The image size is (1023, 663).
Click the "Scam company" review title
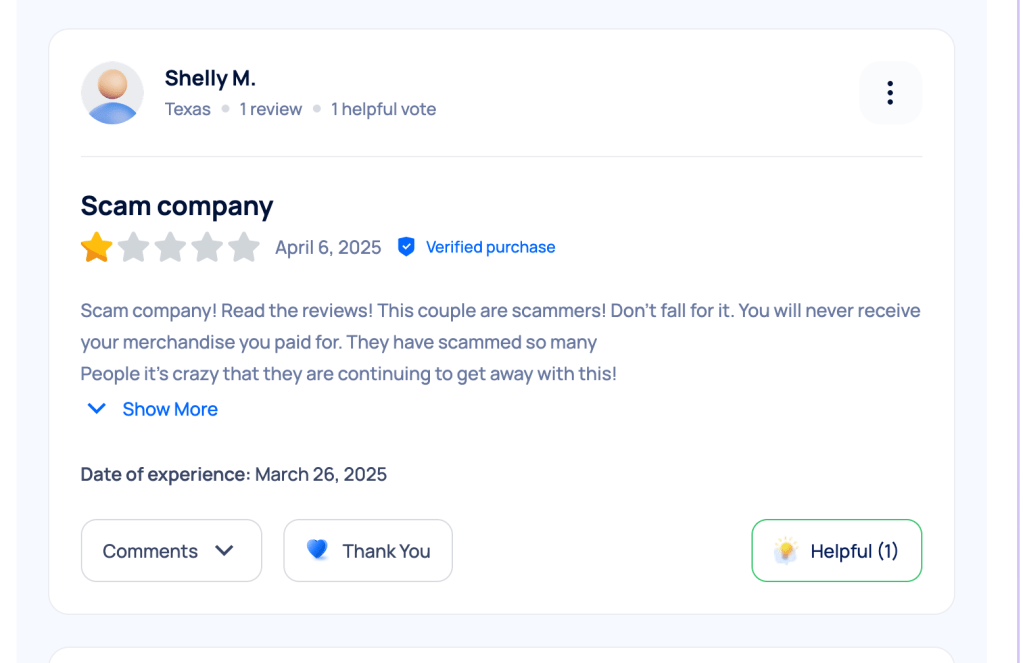coord(177,206)
